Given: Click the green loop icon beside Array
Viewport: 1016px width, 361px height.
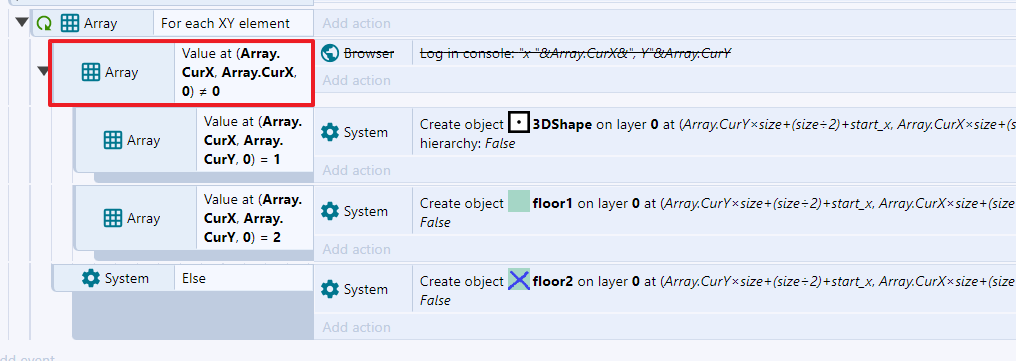Looking at the screenshot, I should [x=44, y=23].
